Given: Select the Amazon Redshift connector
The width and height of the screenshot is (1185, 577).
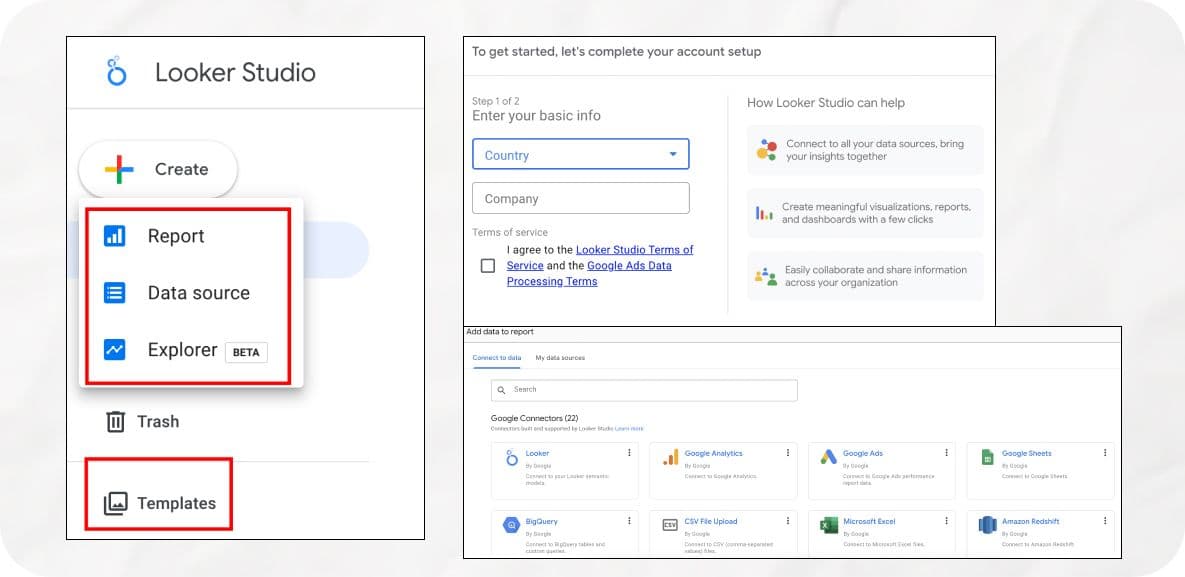Looking at the screenshot, I should click(x=1041, y=534).
